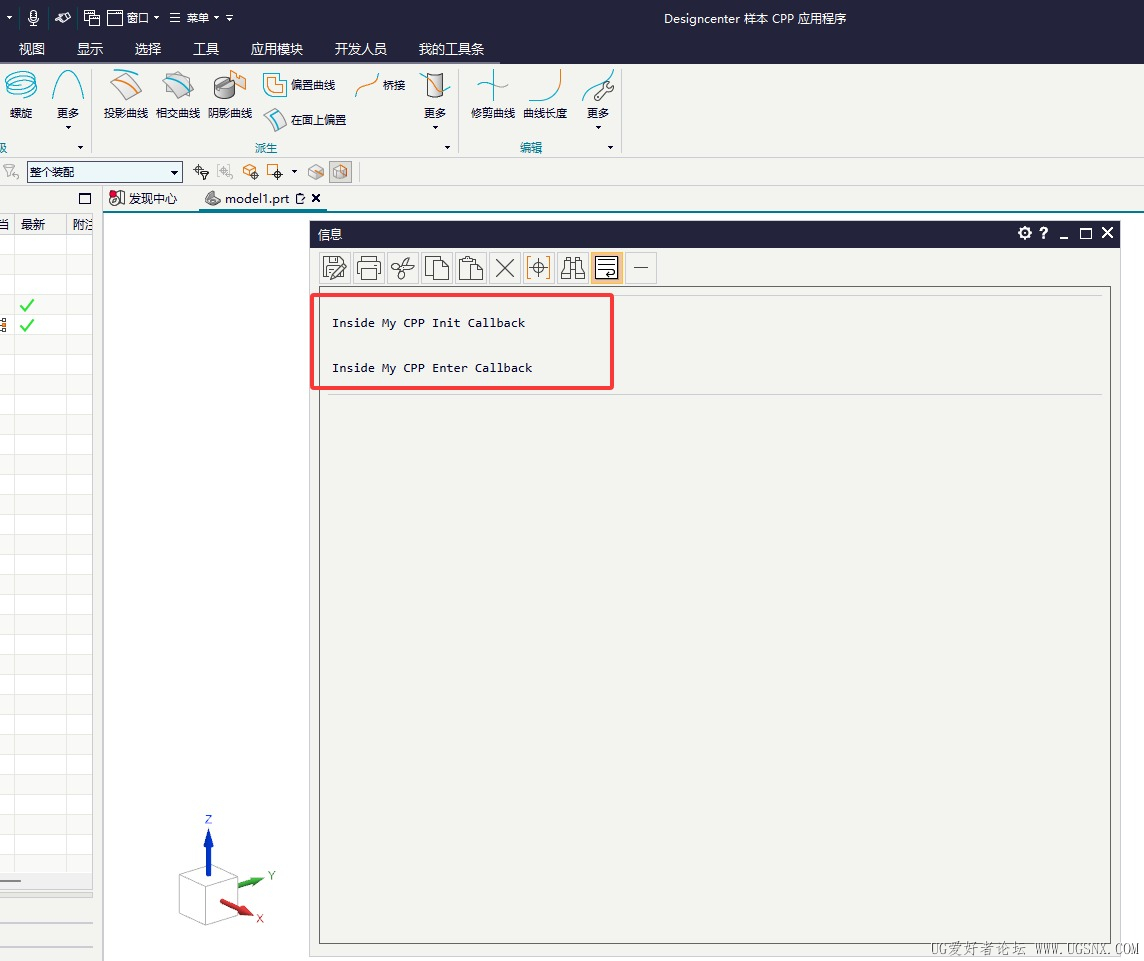This screenshot has height=961, width=1144.
Task: Switch to the 显示 ribbon tab
Action: coord(90,49)
